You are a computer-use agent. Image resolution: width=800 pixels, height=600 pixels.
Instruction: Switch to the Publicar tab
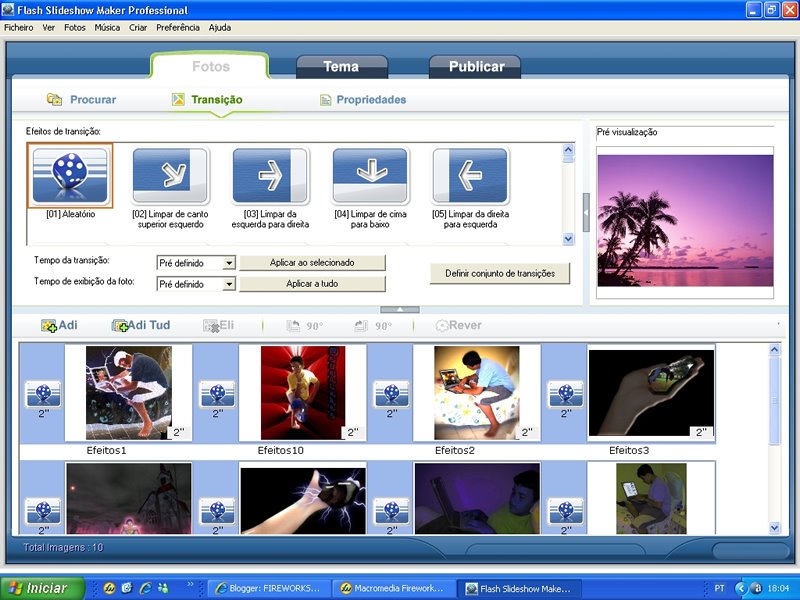tap(476, 67)
